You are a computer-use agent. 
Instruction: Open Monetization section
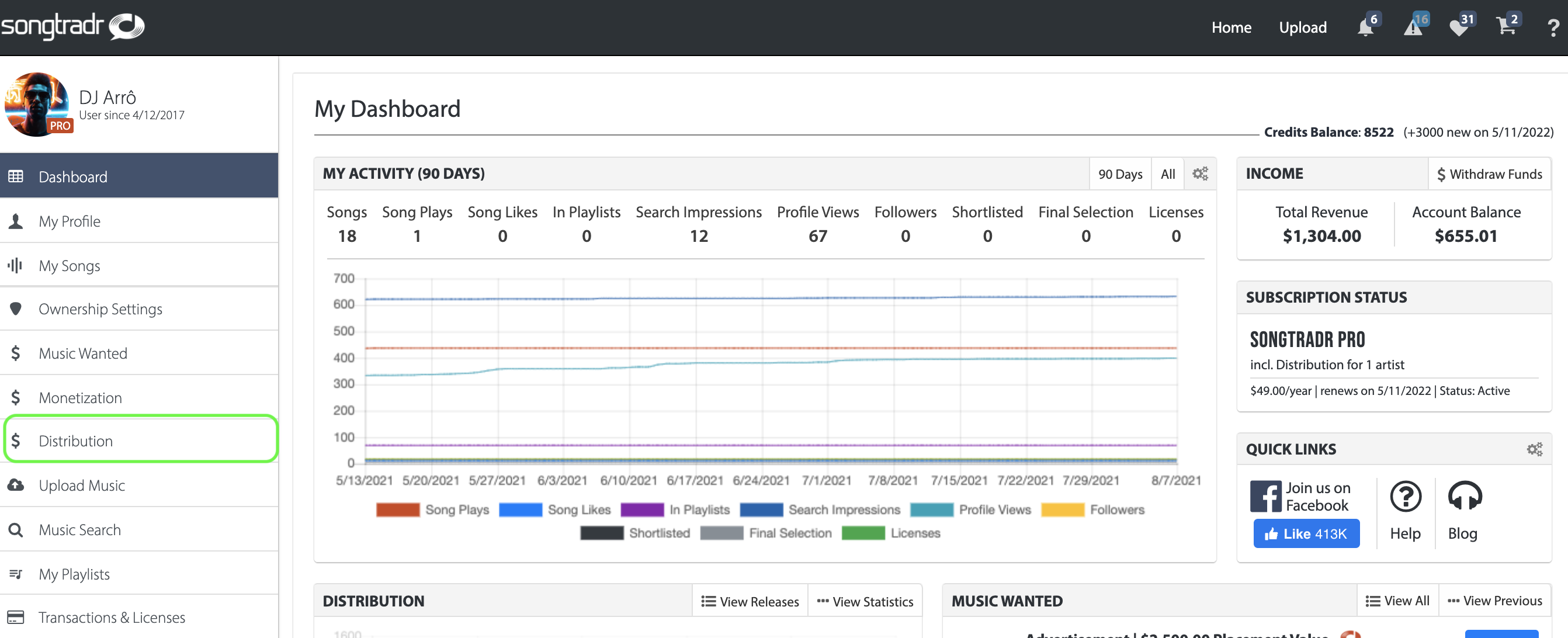140,397
